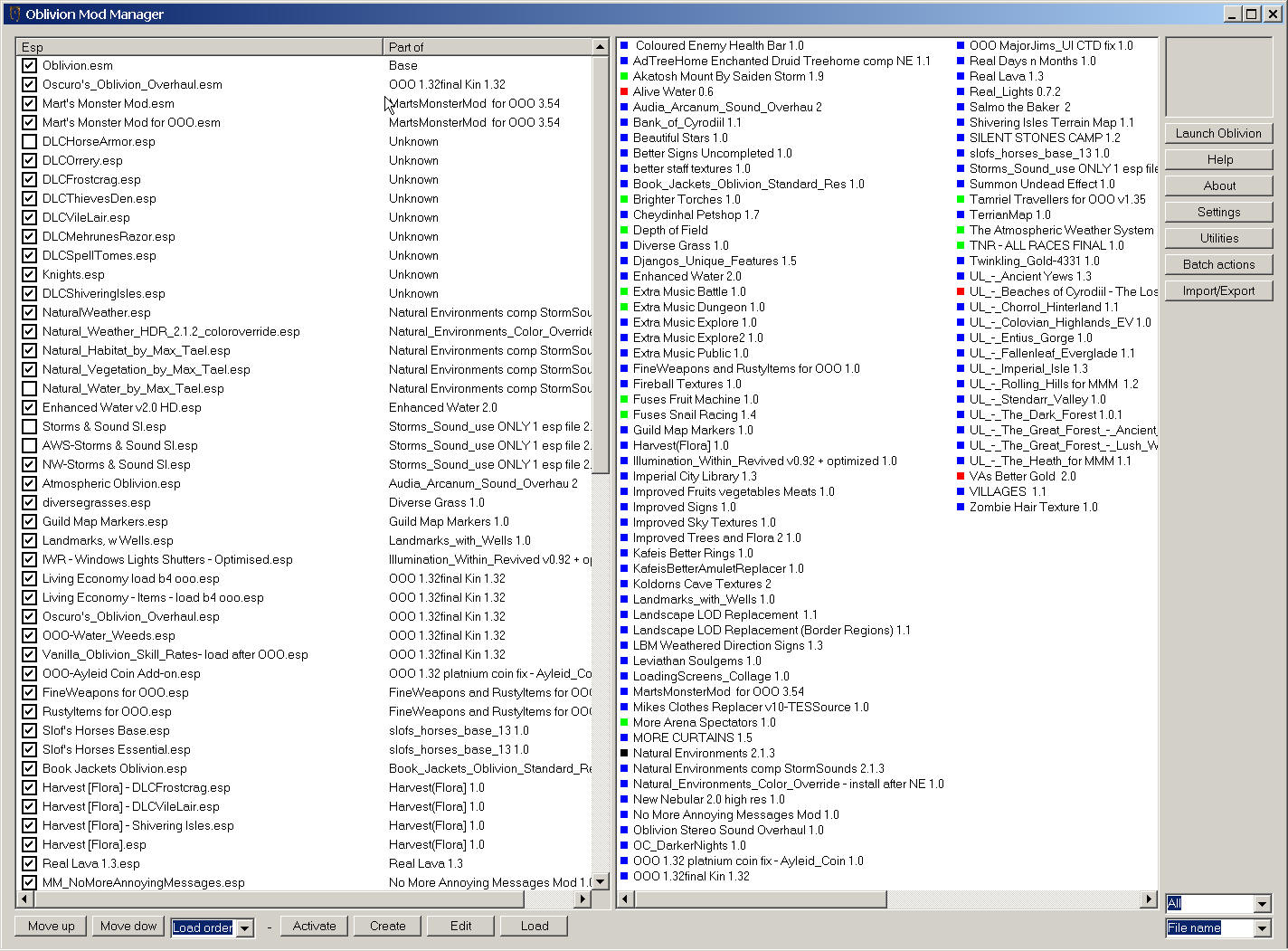The image size is (1288, 951).
Task: Click the esp list horizontal scrollbar thumb
Action: click(x=278, y=899)
